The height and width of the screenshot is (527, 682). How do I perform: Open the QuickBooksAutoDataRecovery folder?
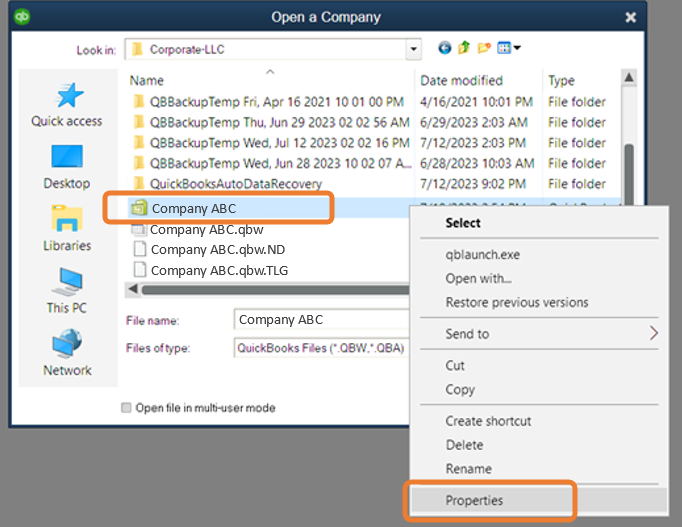pos(227,183)
